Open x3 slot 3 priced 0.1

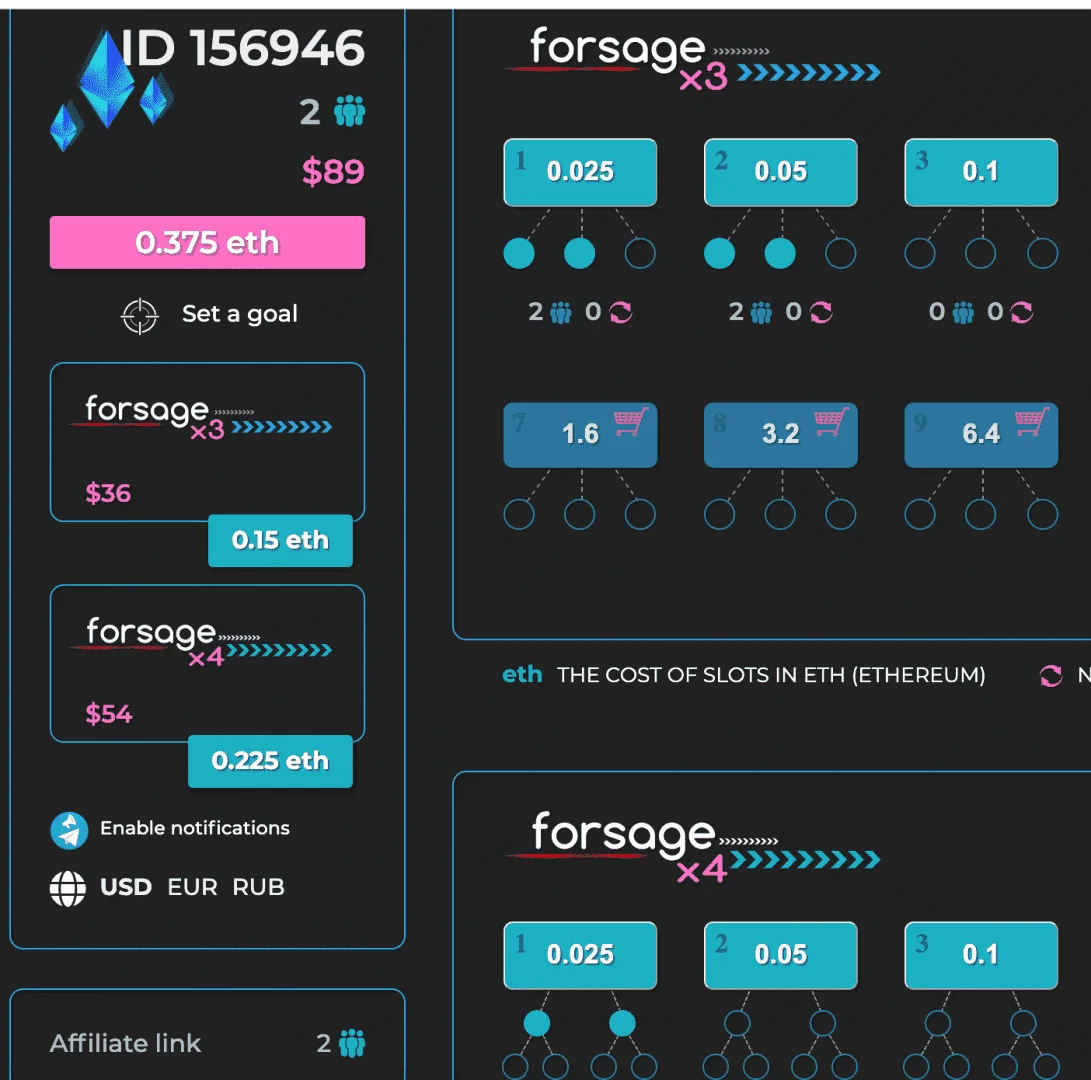point(981,172)
